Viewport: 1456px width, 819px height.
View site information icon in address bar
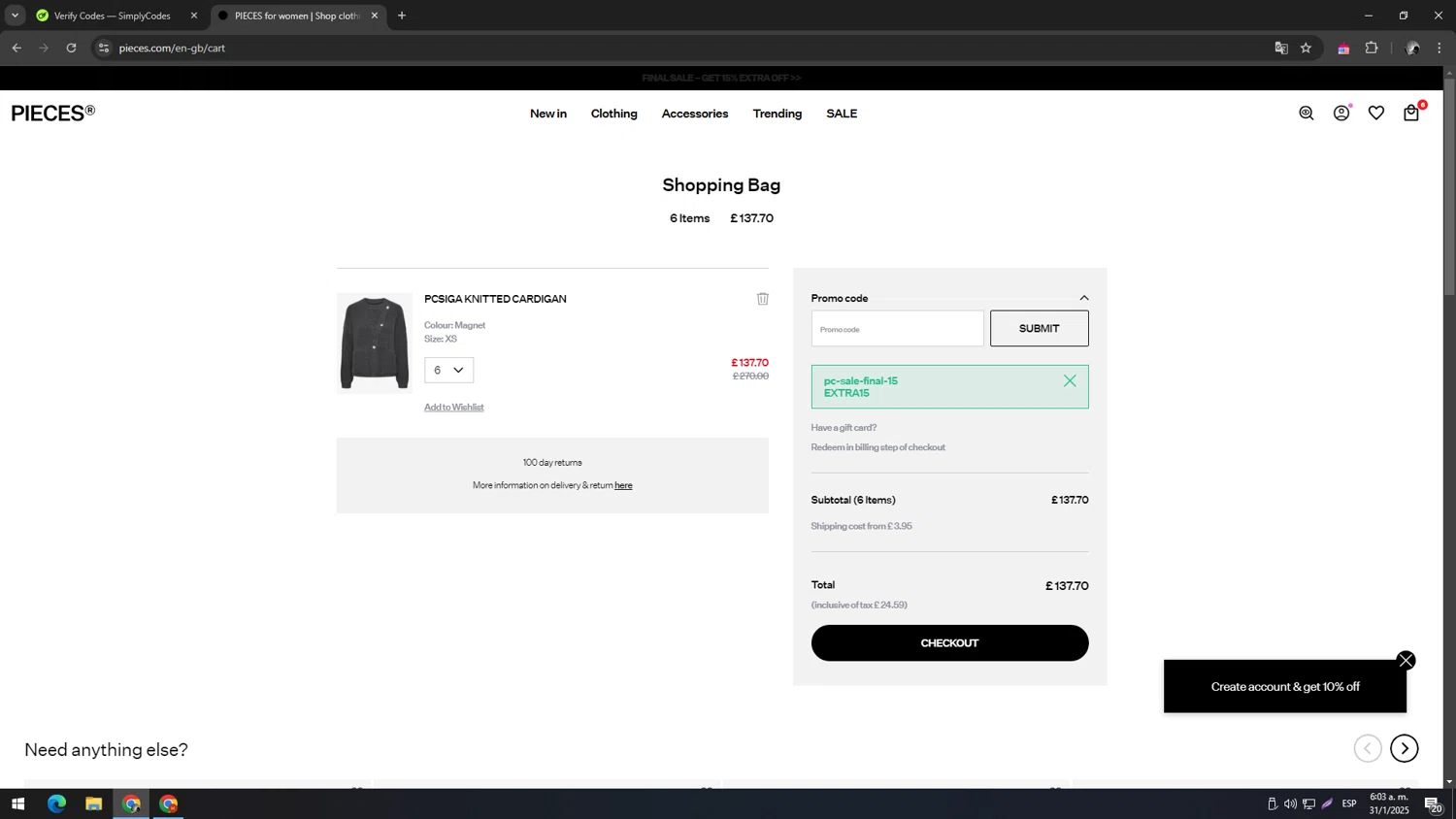pyautogui.click(x=104, y=48)
